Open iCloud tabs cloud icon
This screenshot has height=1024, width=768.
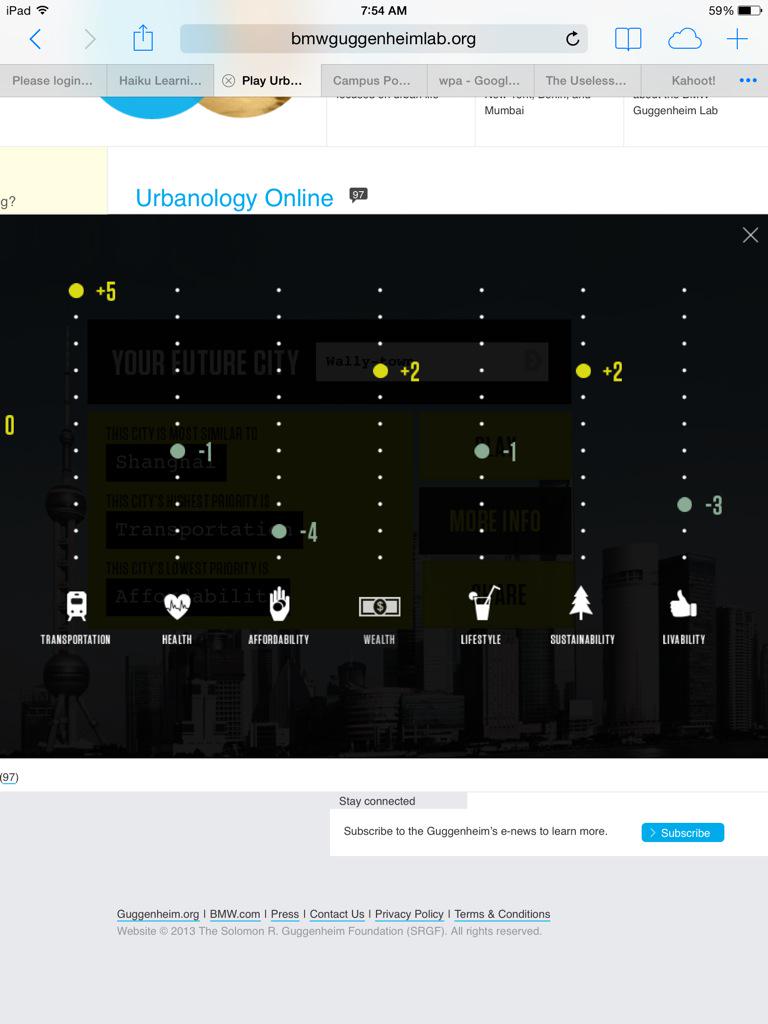[x=684, y=39]
